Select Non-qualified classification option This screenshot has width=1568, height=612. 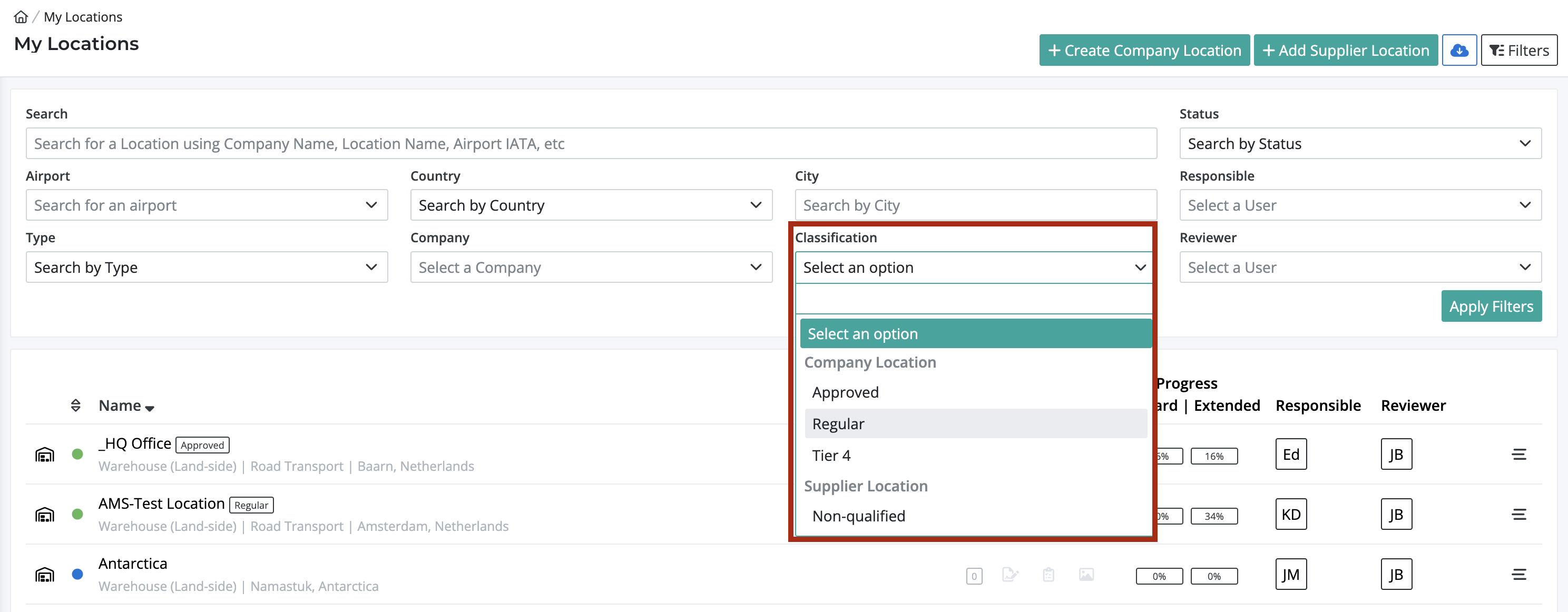[x=976, y=517]
